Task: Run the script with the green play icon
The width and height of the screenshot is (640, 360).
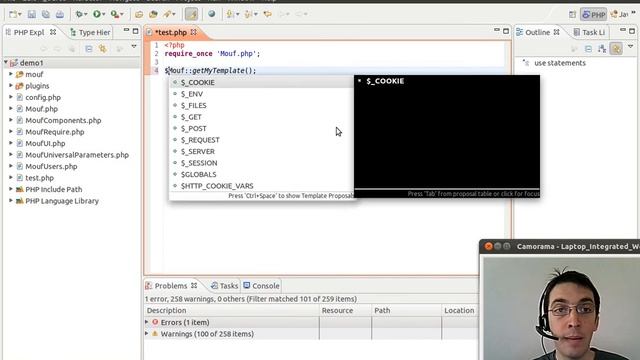Action: click(96, 14)
